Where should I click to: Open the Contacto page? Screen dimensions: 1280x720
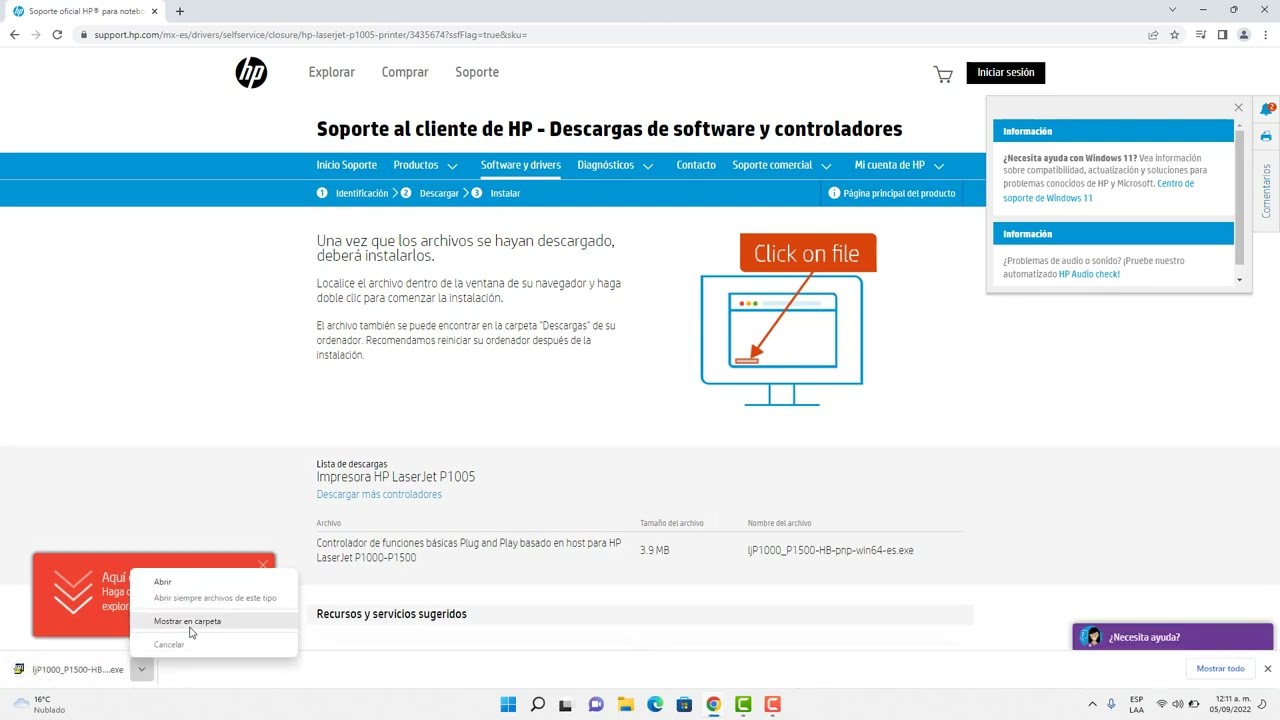(x=696, y=165)
